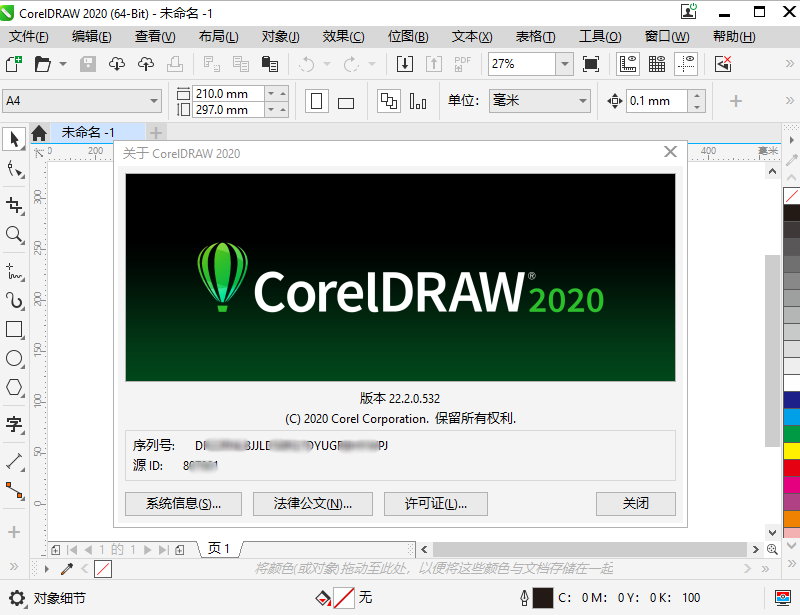Screen dimensions: 800x615
Task: Open the 位图(B) menu
Action: coord(408,37)
